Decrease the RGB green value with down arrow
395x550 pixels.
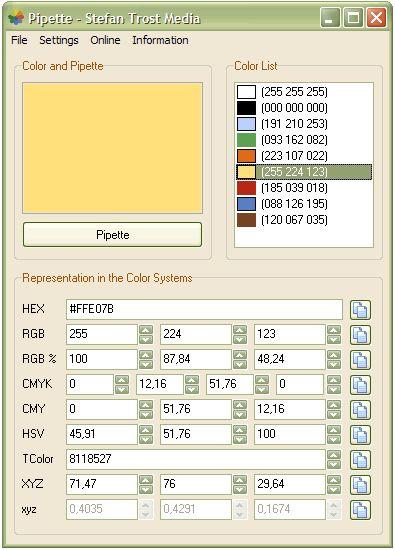point(240,339)
